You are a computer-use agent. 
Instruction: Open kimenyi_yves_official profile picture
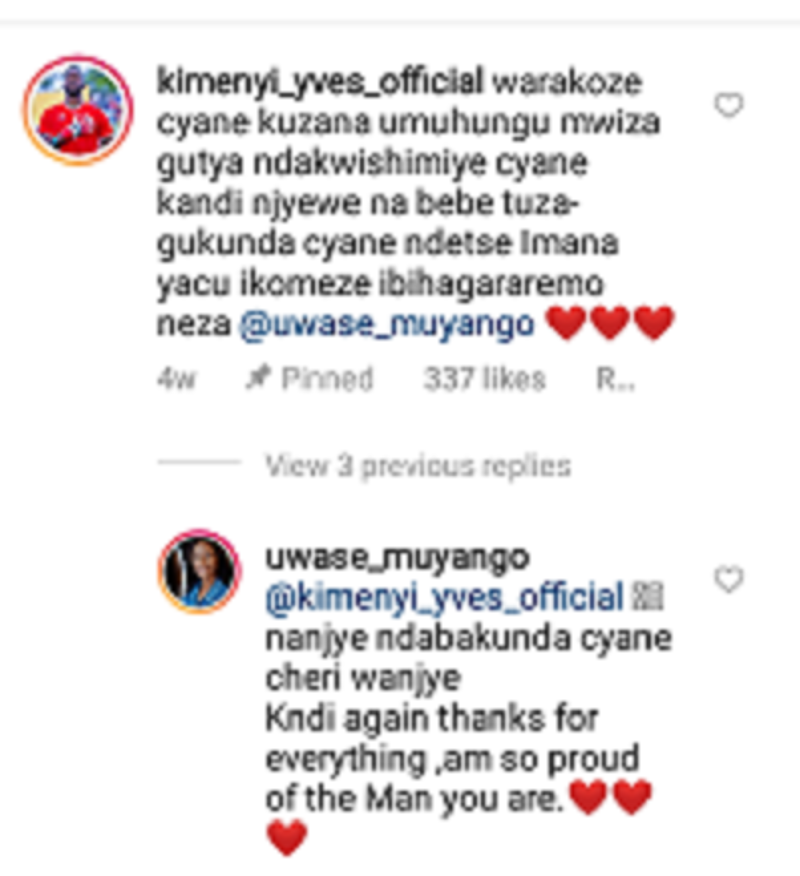click(x=78, y=110)
